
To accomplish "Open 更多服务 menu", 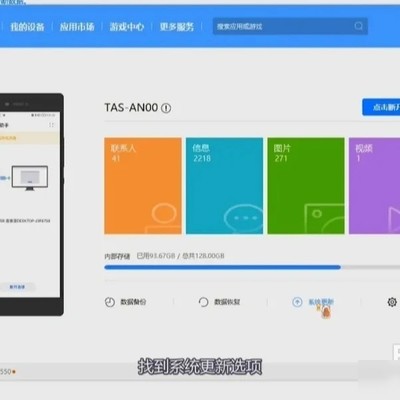I will tap(177, 27).
